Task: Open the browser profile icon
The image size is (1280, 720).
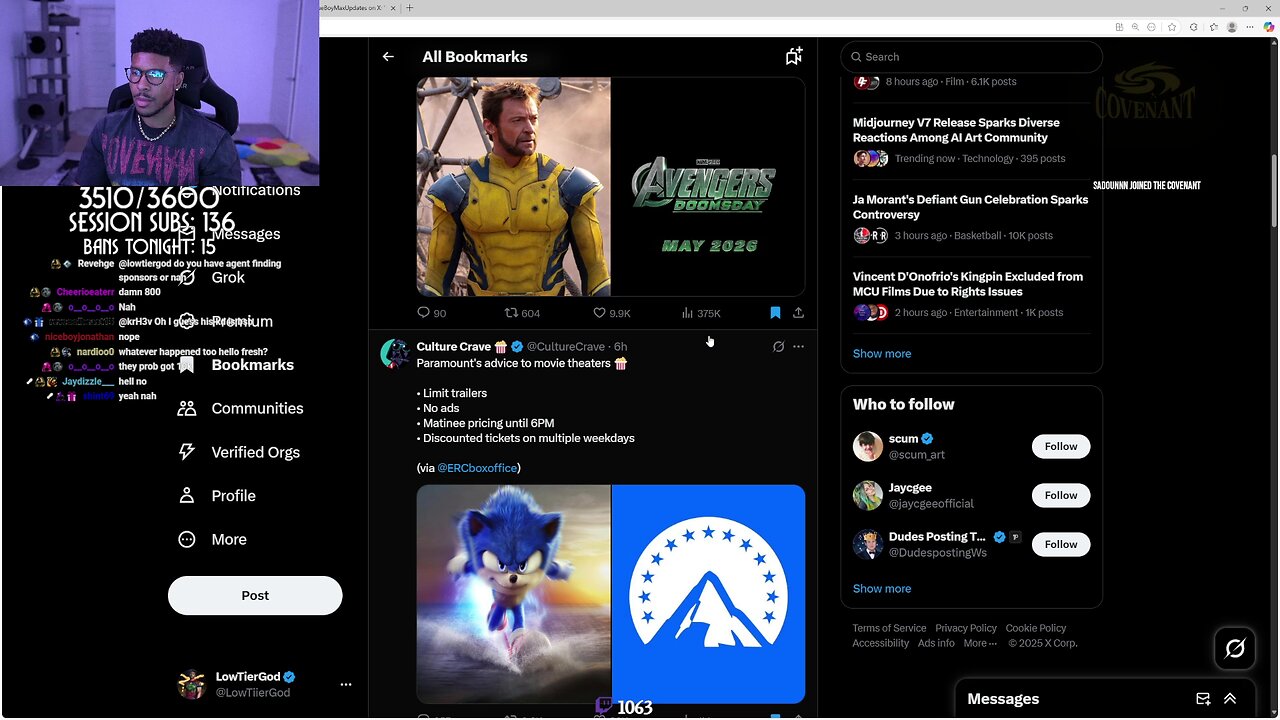Action: click(1232, 27)
